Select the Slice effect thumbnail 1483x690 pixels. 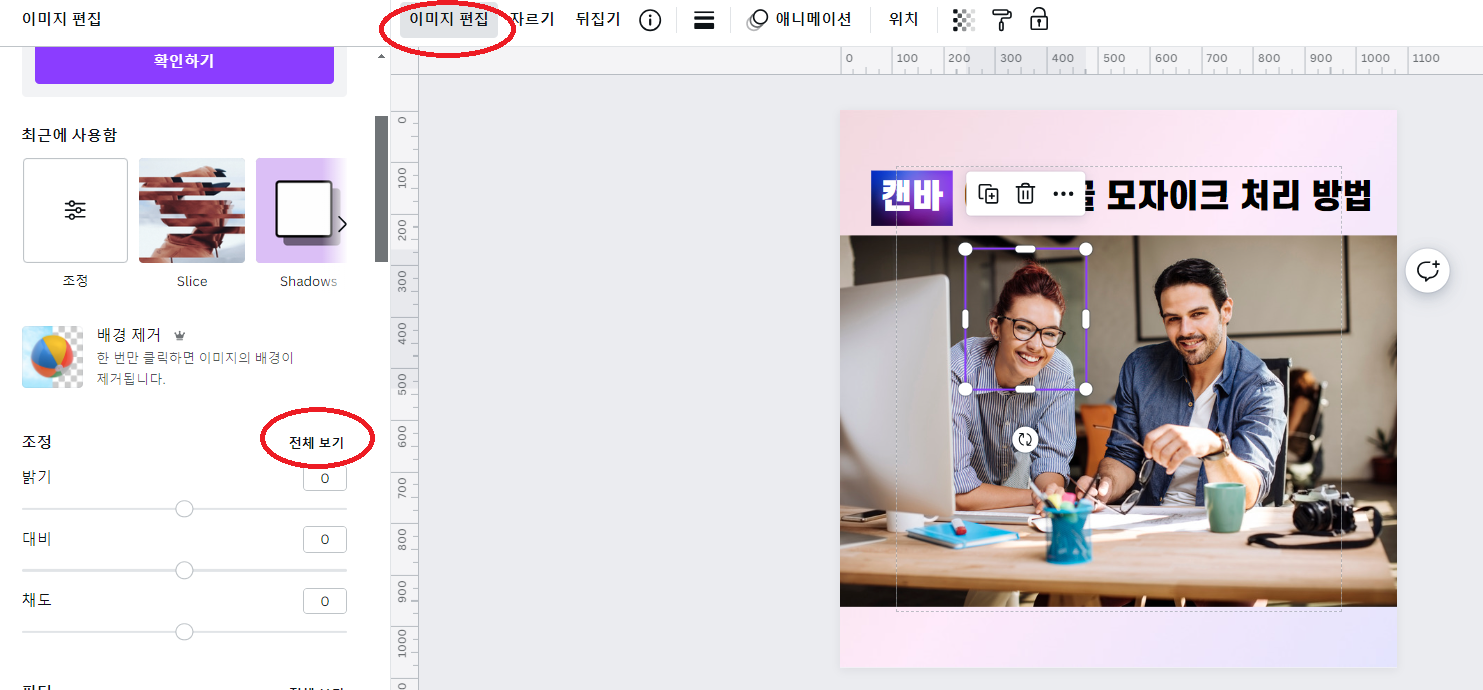(192, 210)
